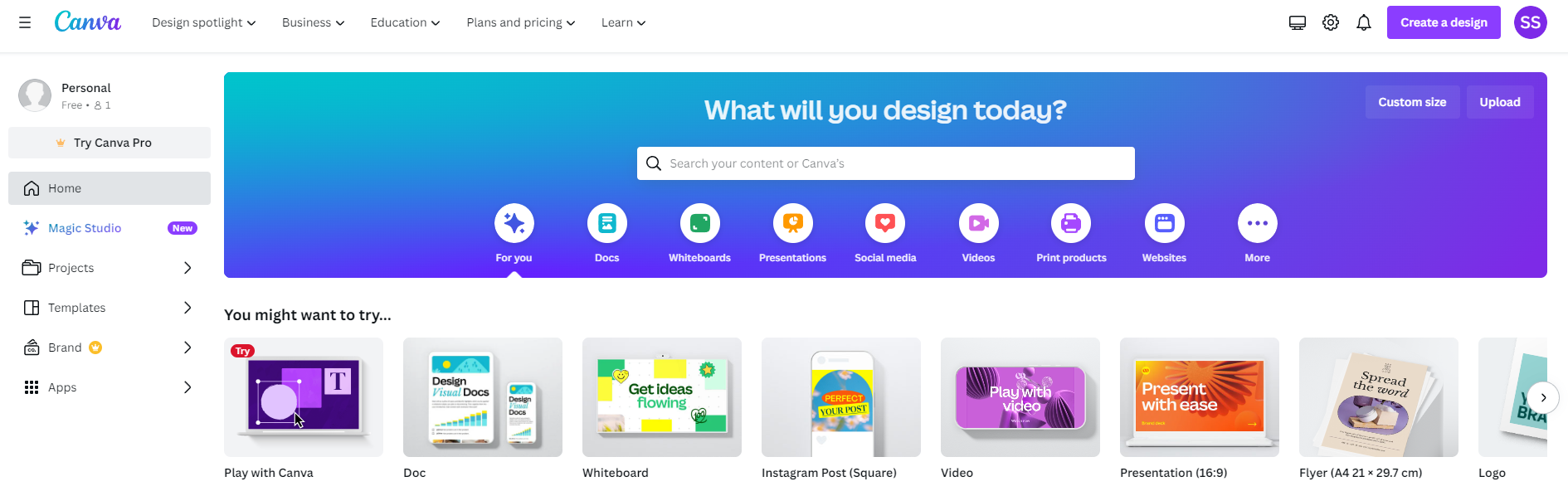Click the Websites category icon
The image size is (1568, 491).
[1165, 223]
